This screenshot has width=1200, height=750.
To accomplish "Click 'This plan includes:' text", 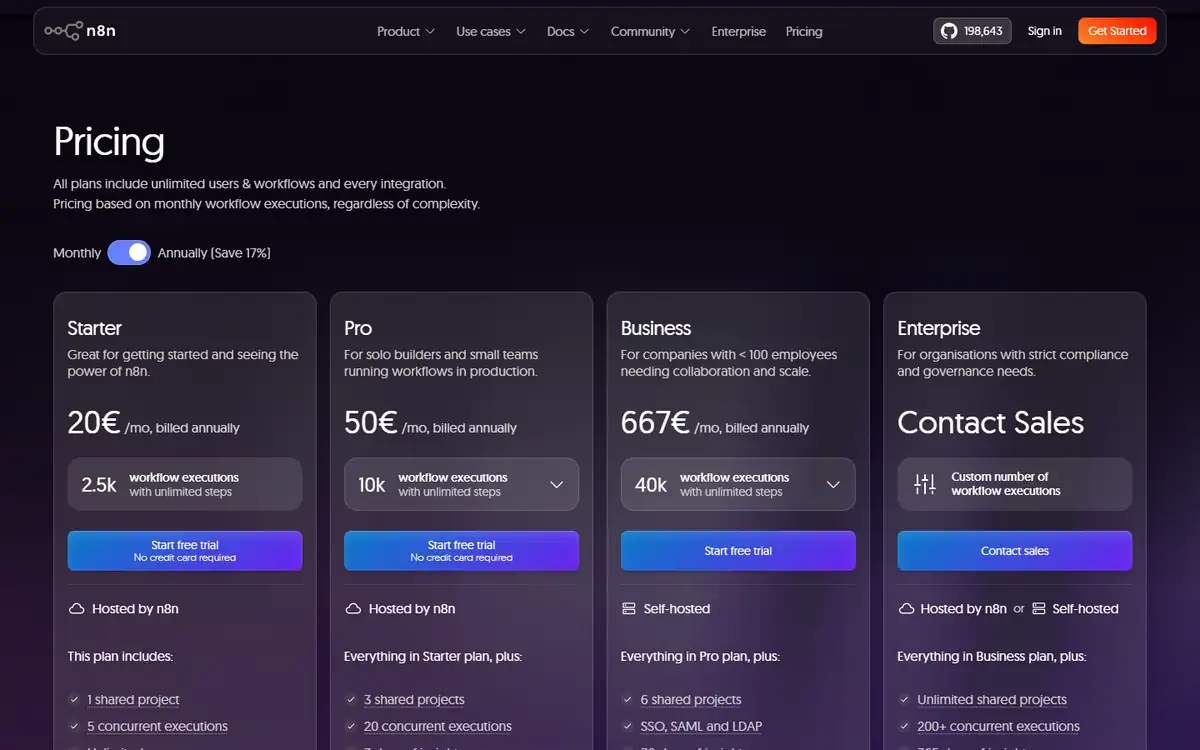I will click(x=120, y=657).
